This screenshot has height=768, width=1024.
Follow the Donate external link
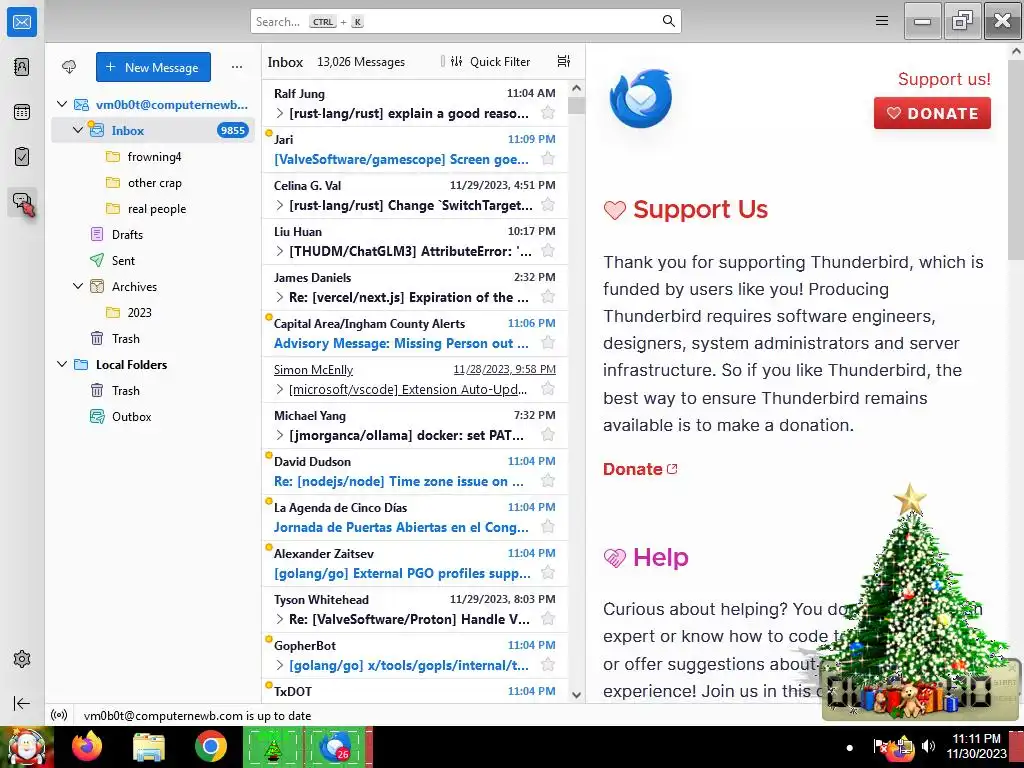coord(640,469)
